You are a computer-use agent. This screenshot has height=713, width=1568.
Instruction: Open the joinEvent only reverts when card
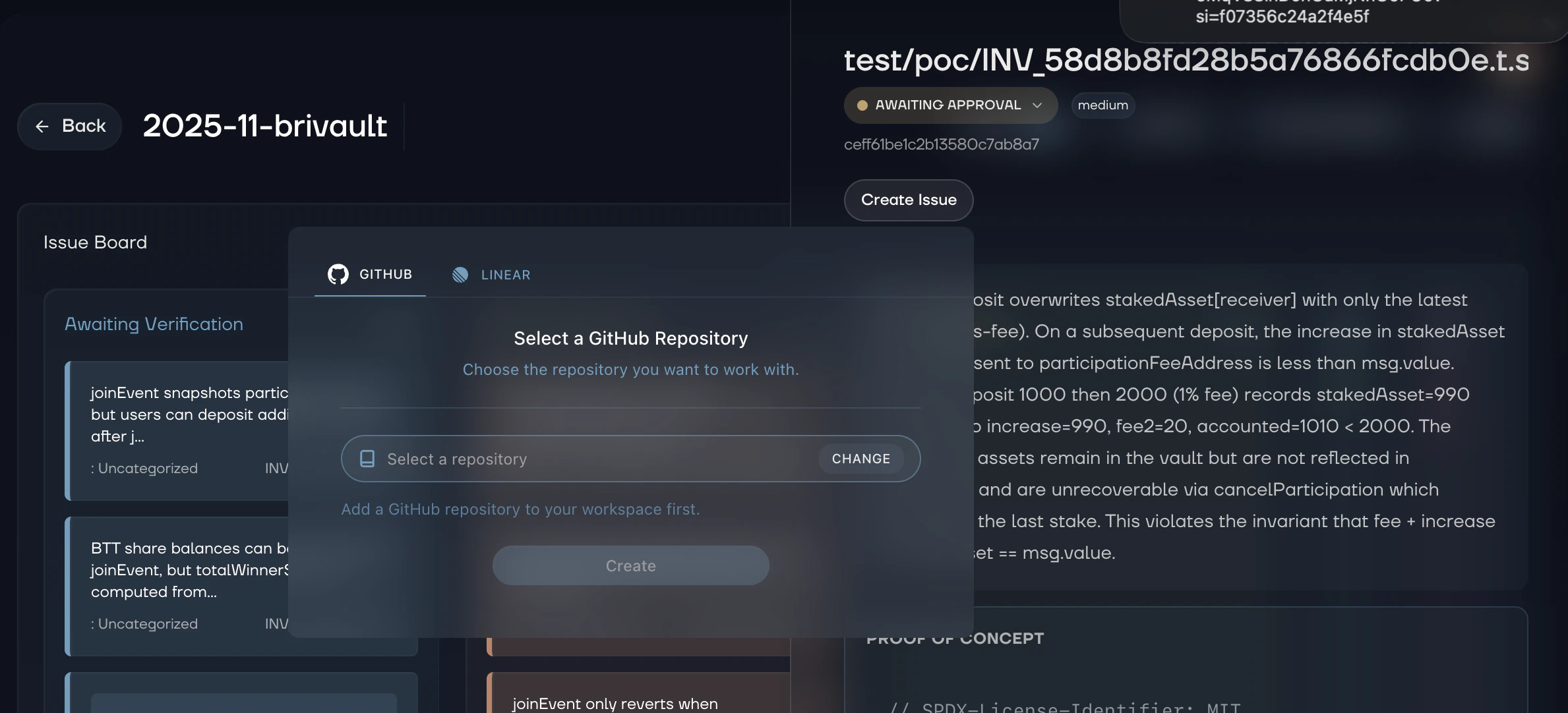pos(638,693)
